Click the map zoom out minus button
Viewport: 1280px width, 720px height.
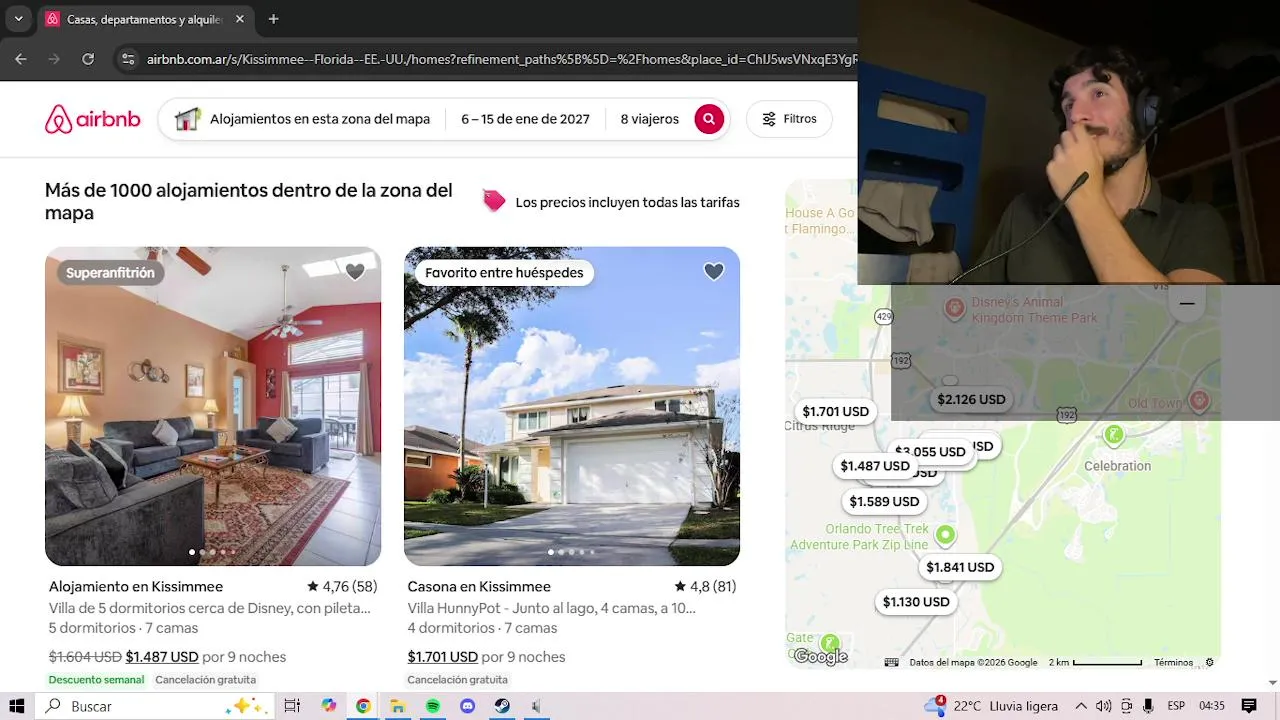[1187, 303]
